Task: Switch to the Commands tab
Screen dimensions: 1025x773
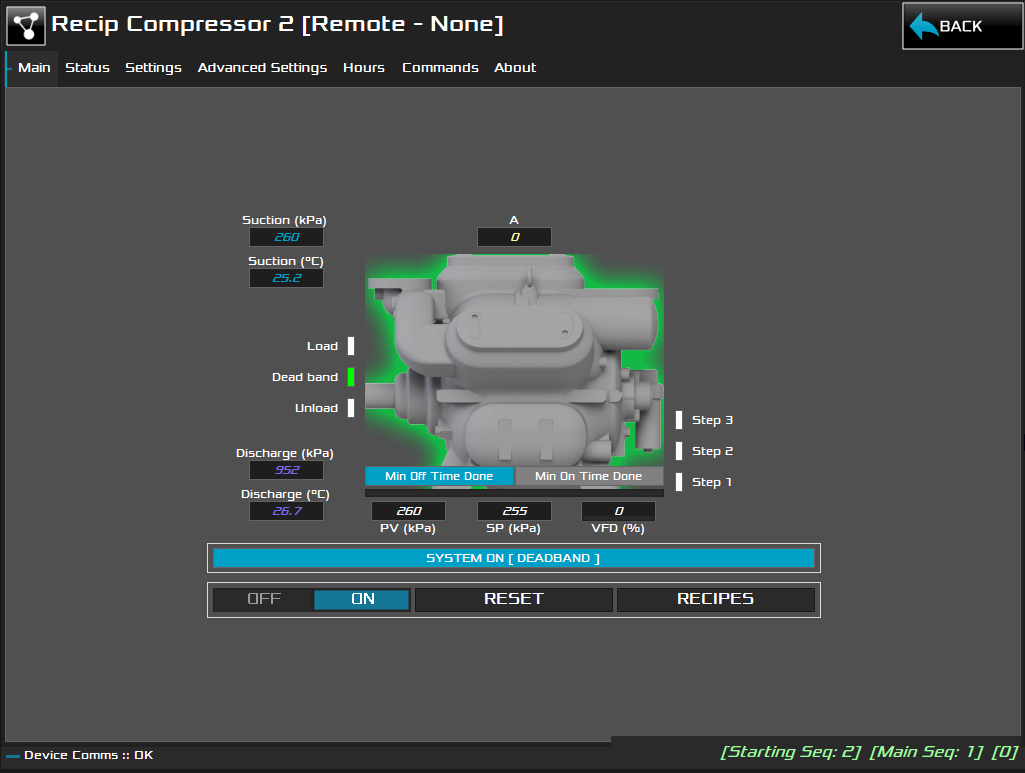Action: click(440, 68)
